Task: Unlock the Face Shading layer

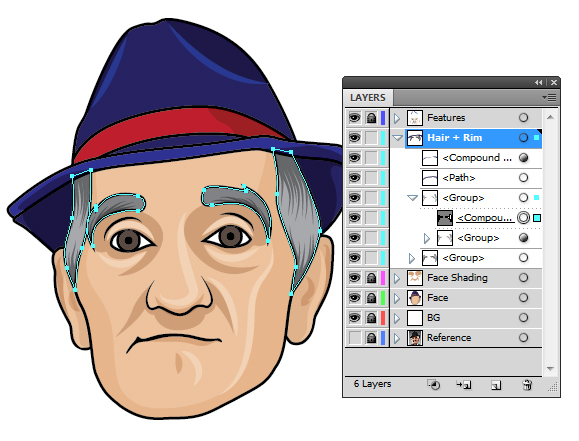Action: [x=371, y=278]
